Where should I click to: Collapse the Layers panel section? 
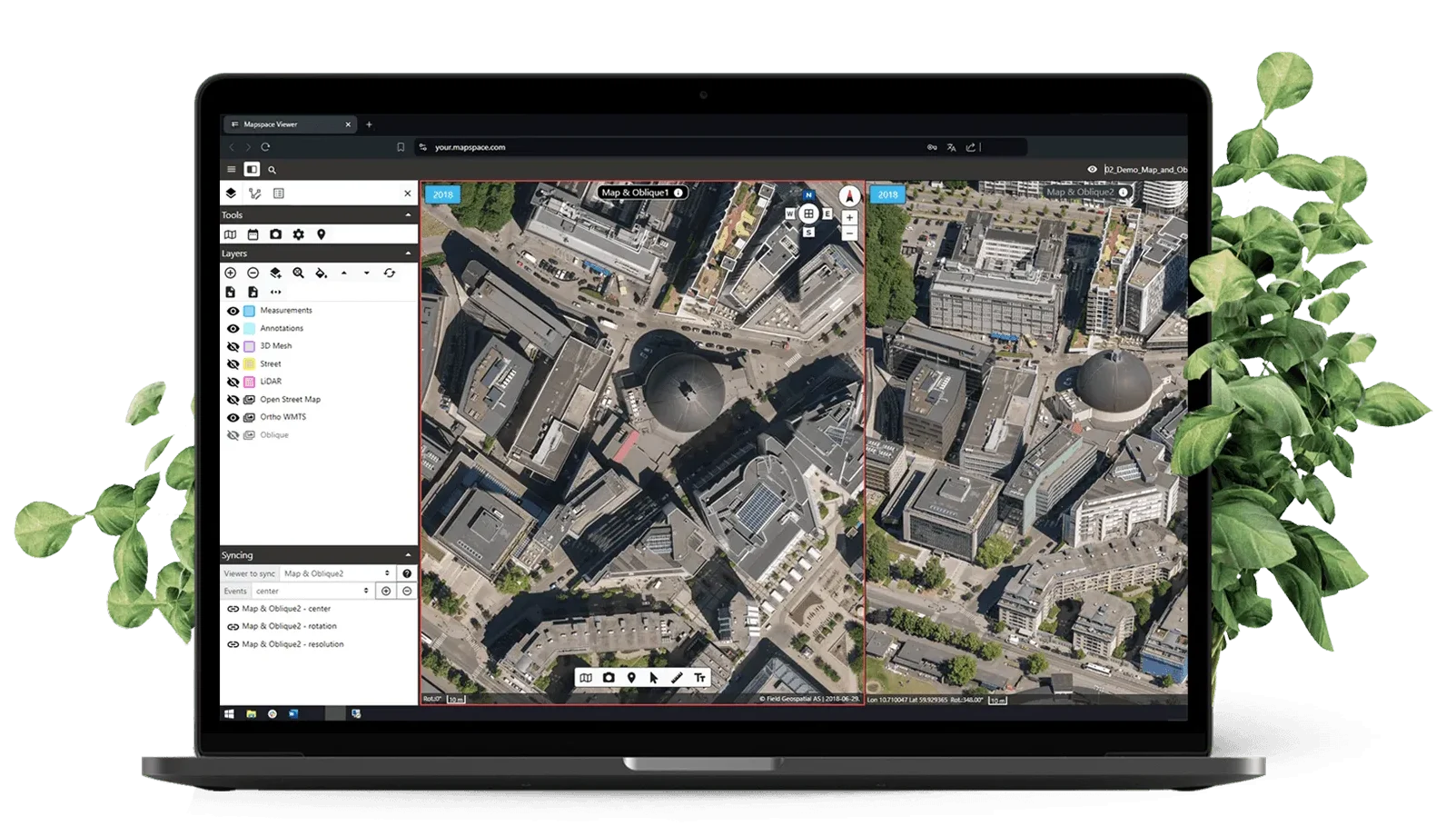click(x=408, y=254)
